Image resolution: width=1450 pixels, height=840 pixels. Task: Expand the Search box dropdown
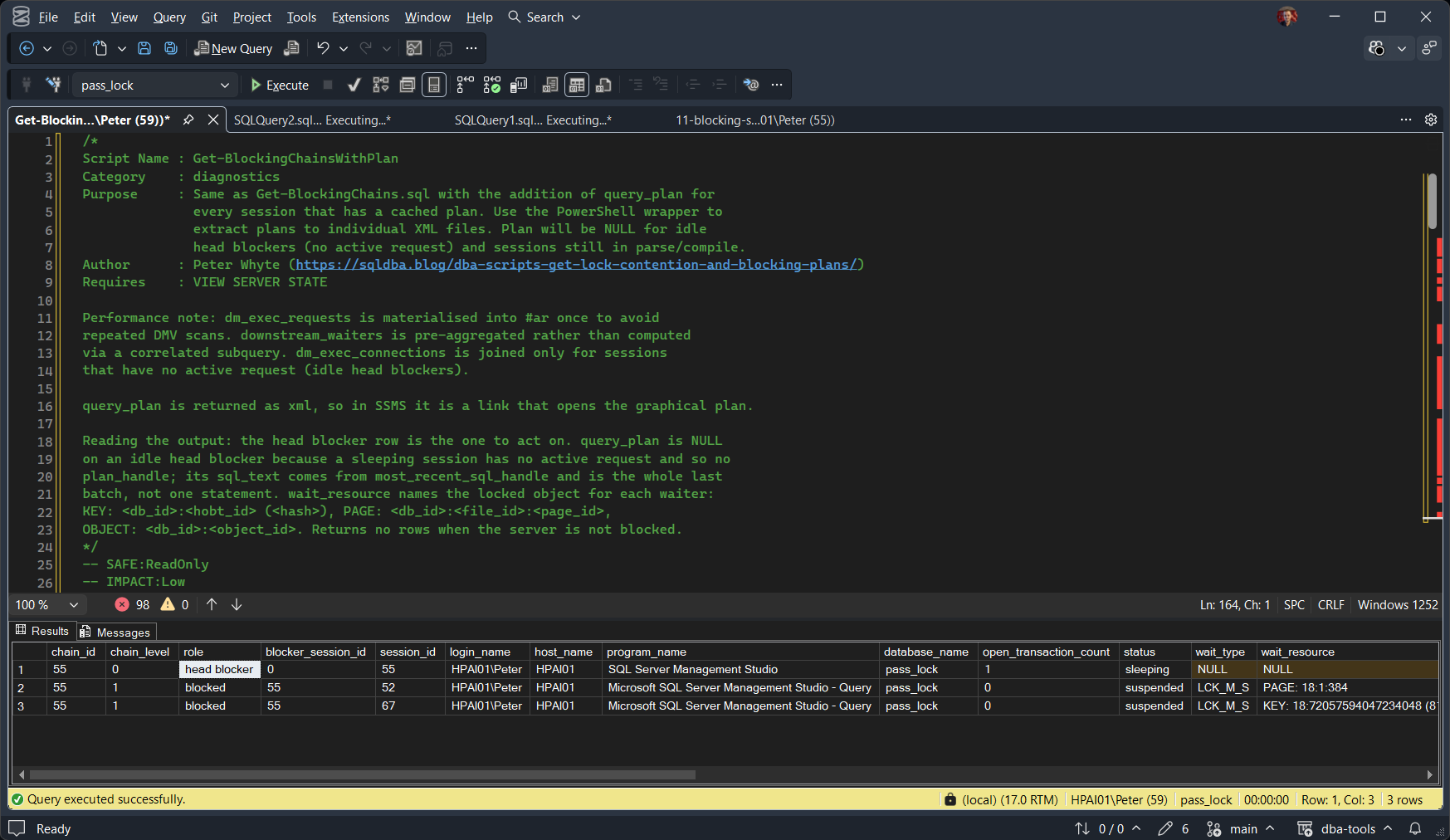[x=576, y=17]
